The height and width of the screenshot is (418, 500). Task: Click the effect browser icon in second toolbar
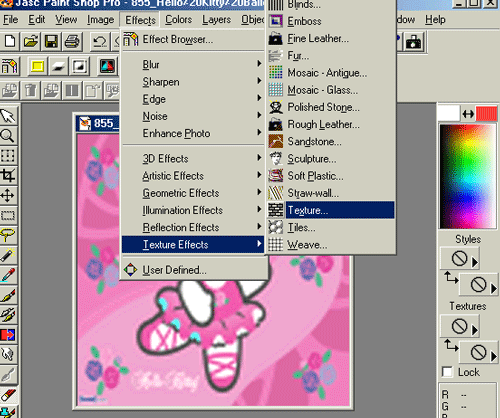coord(9,66)
